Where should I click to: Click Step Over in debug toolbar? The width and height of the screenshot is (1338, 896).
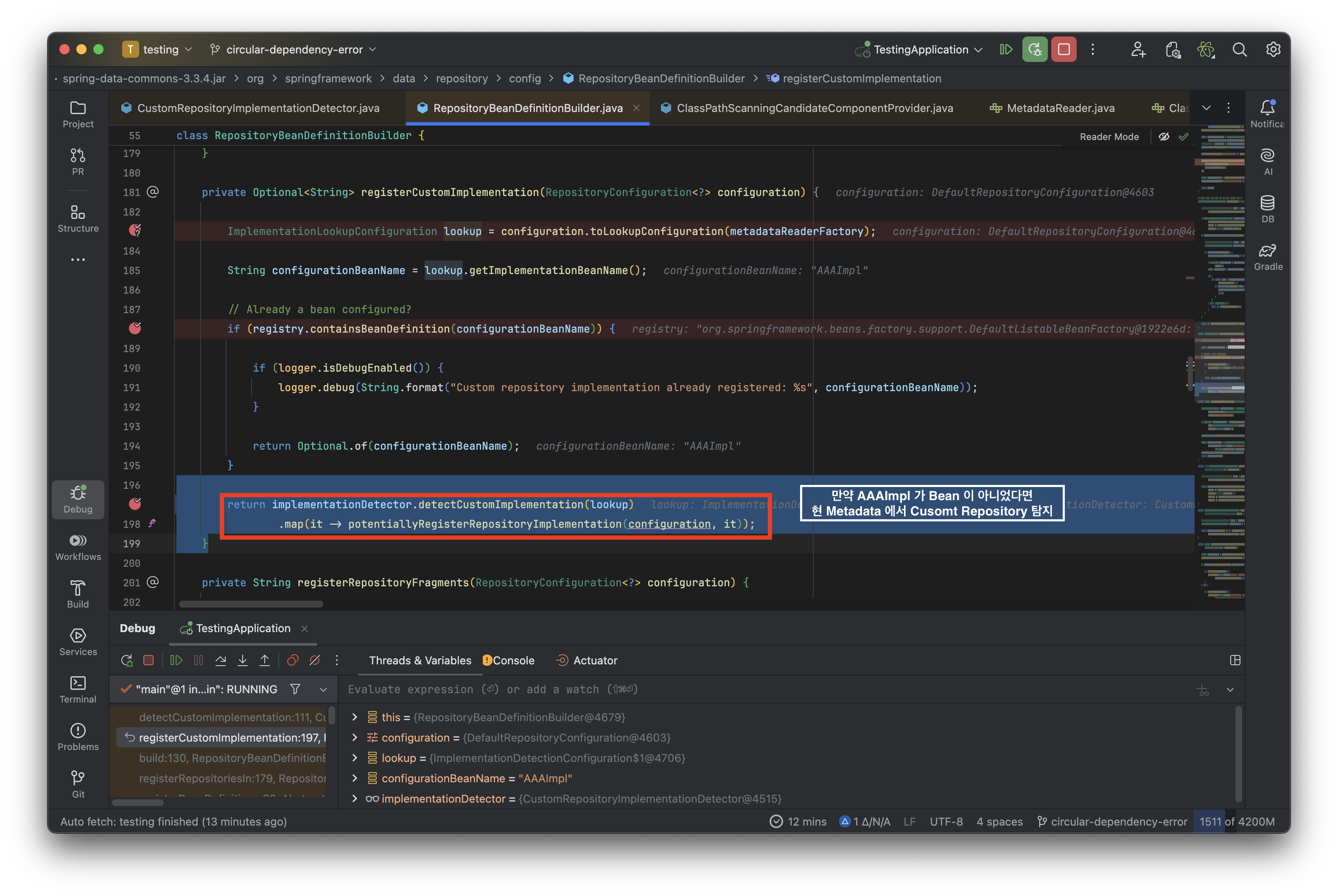coord(221,661)
